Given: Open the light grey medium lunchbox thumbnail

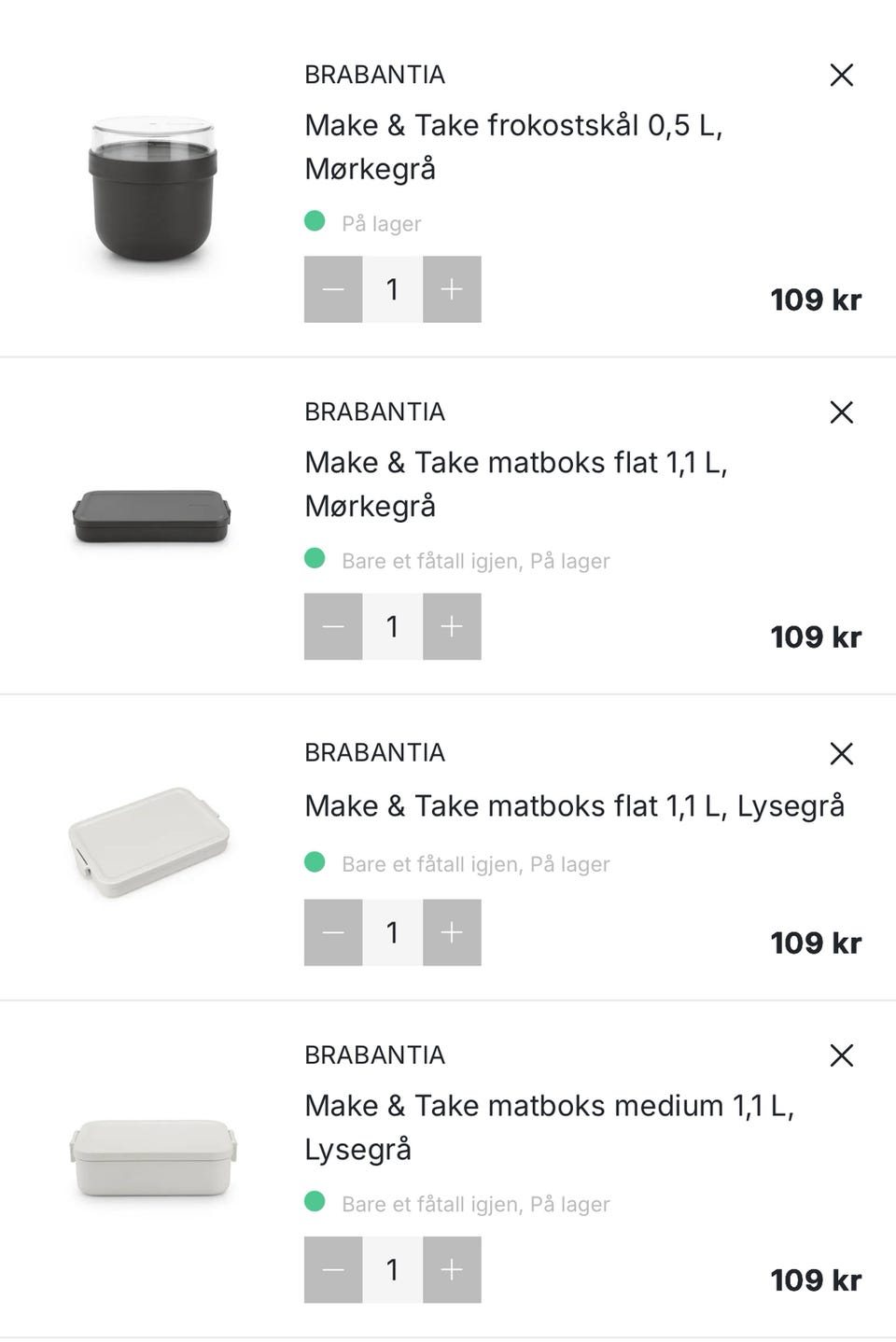Looking at the screenshot, I should (153, 1157).
